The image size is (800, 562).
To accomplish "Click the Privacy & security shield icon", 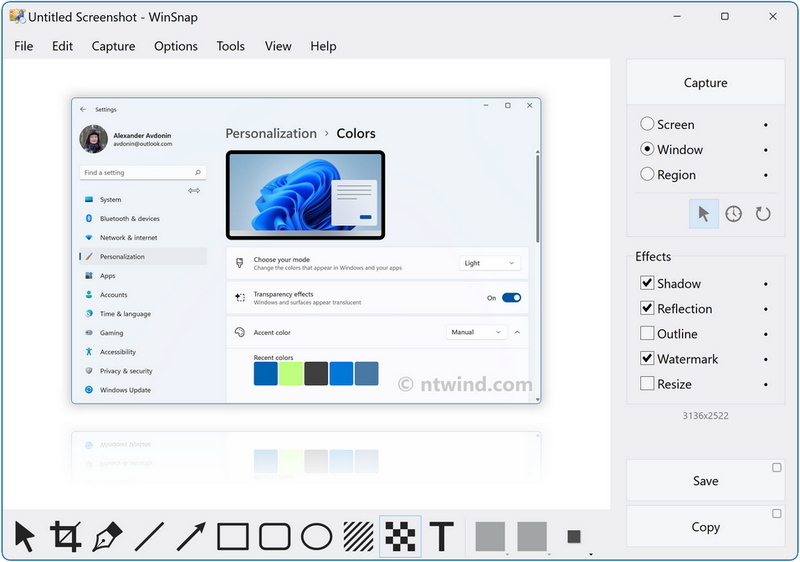I will pyautogui.click(x=89, y=371).
